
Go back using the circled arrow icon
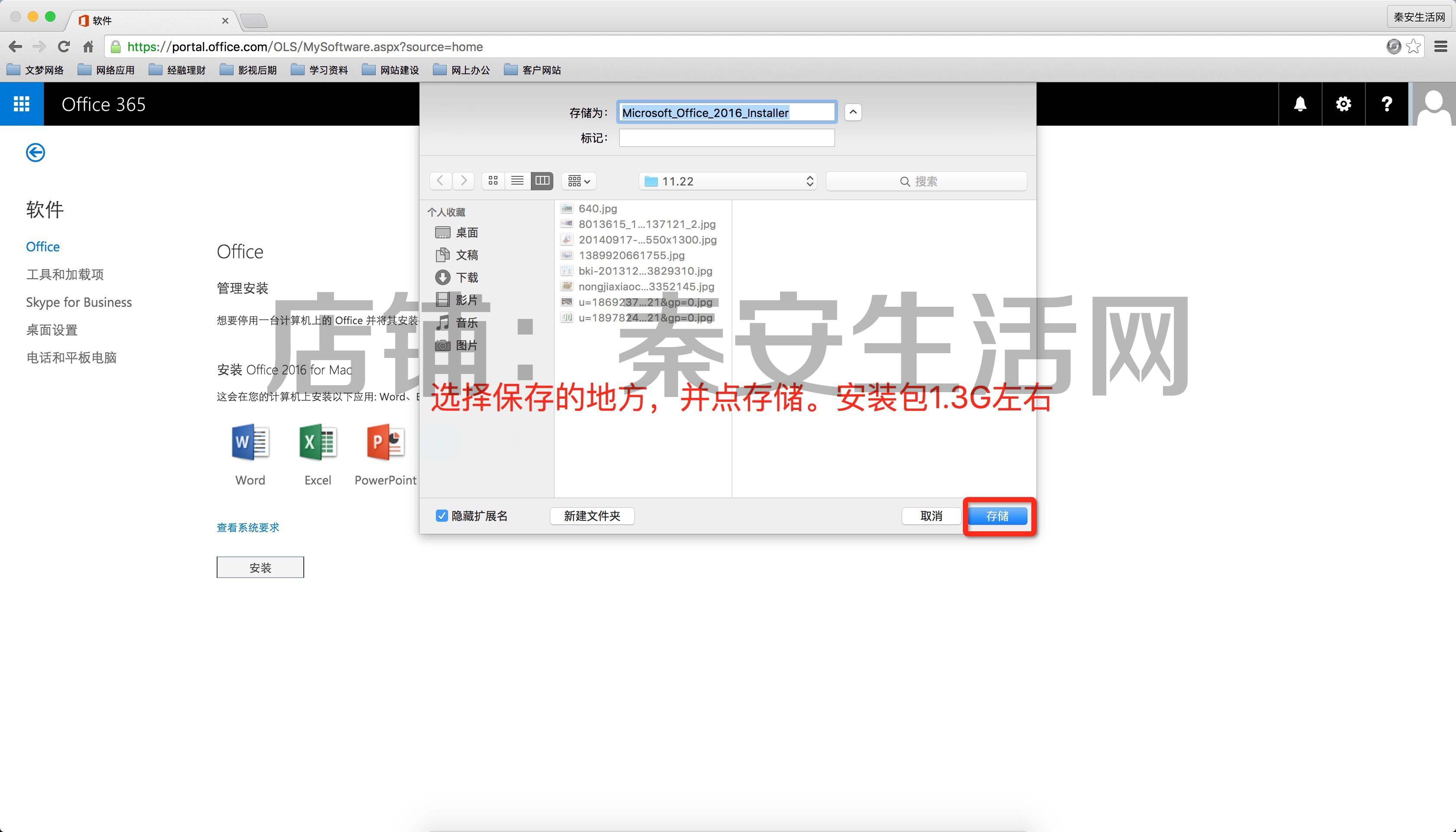point(36,153)
